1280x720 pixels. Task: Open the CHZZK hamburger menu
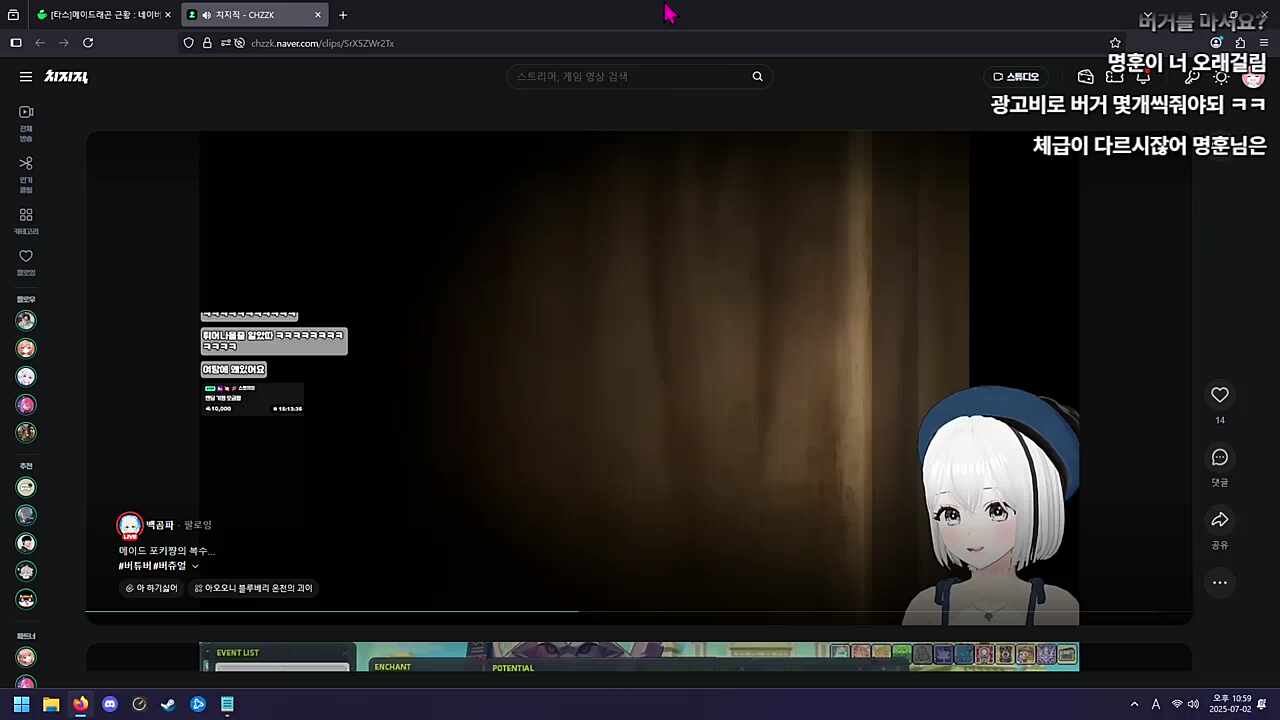click(26, 77)
